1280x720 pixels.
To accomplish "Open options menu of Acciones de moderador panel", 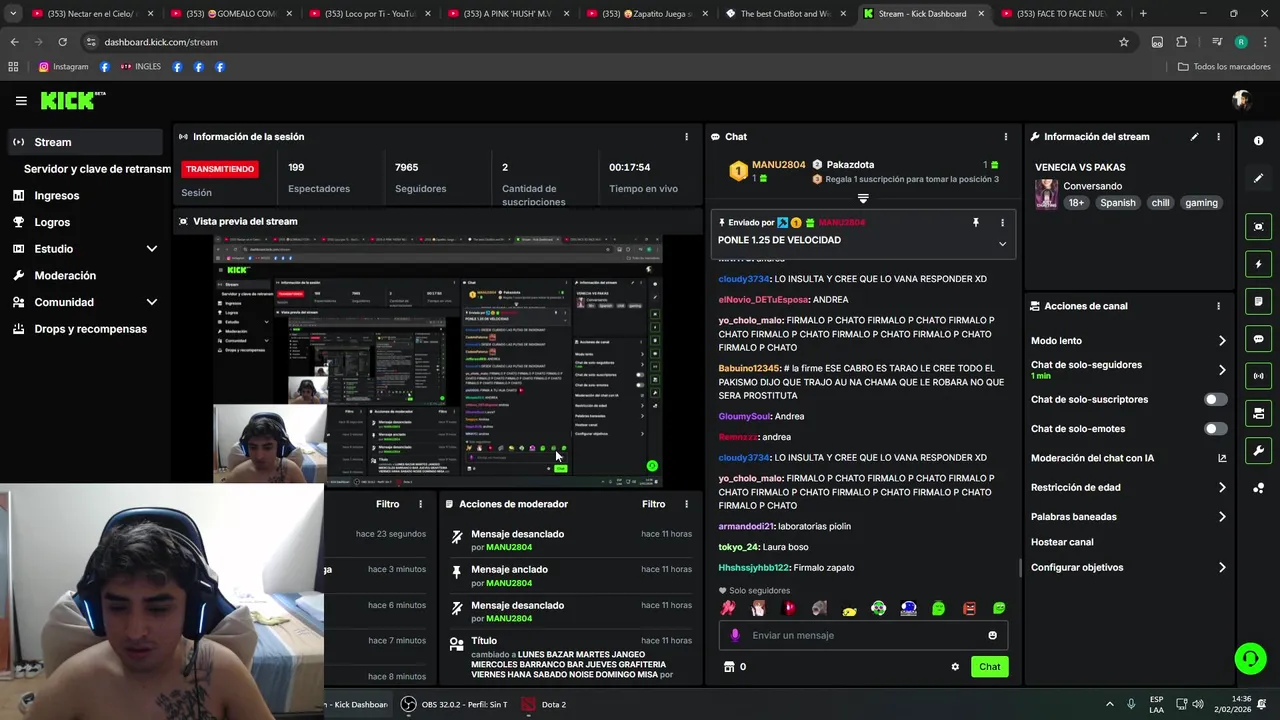I will click(x=686, y=504).
